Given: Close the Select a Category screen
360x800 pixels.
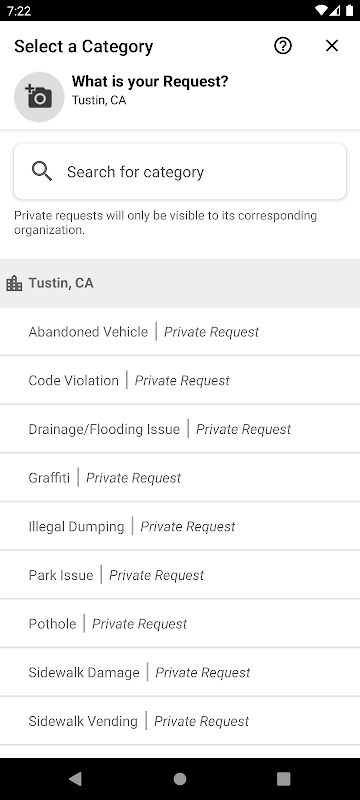Looking at the screenshot, I should [x=332, y=46].
